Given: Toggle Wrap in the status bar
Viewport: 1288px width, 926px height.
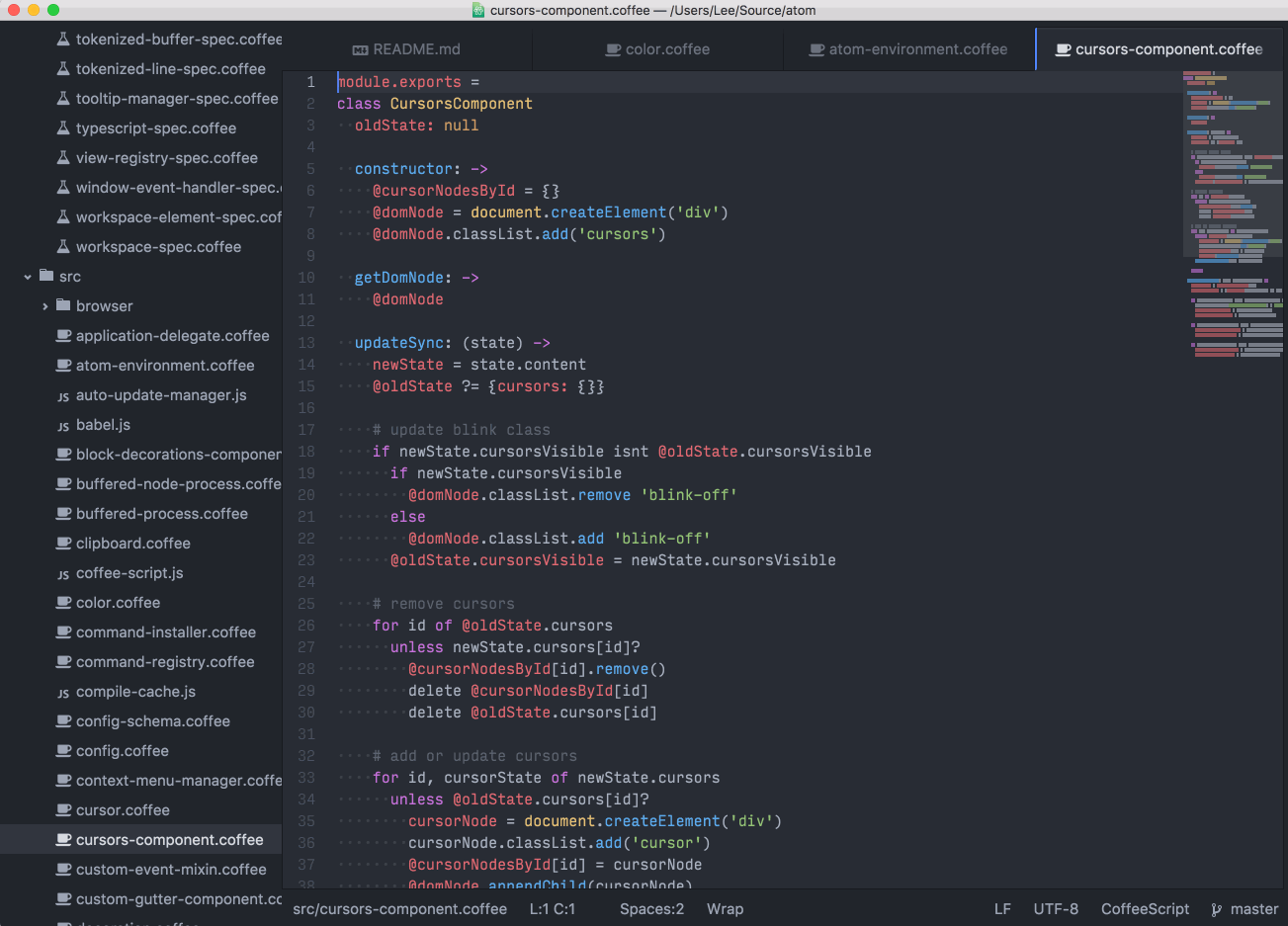Looking at the screenshot, I should (725, 909).
